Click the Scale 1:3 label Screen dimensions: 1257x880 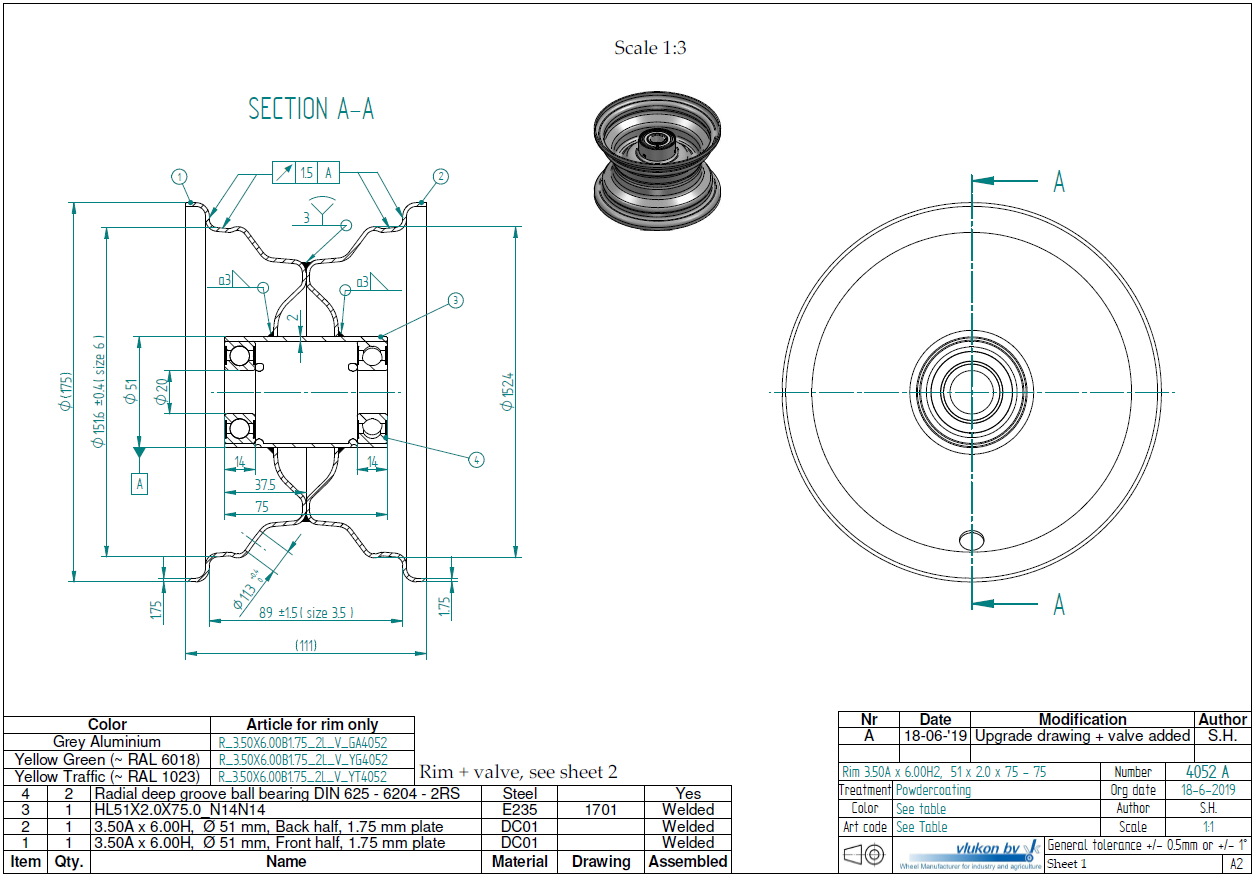[x=650, y=48]
